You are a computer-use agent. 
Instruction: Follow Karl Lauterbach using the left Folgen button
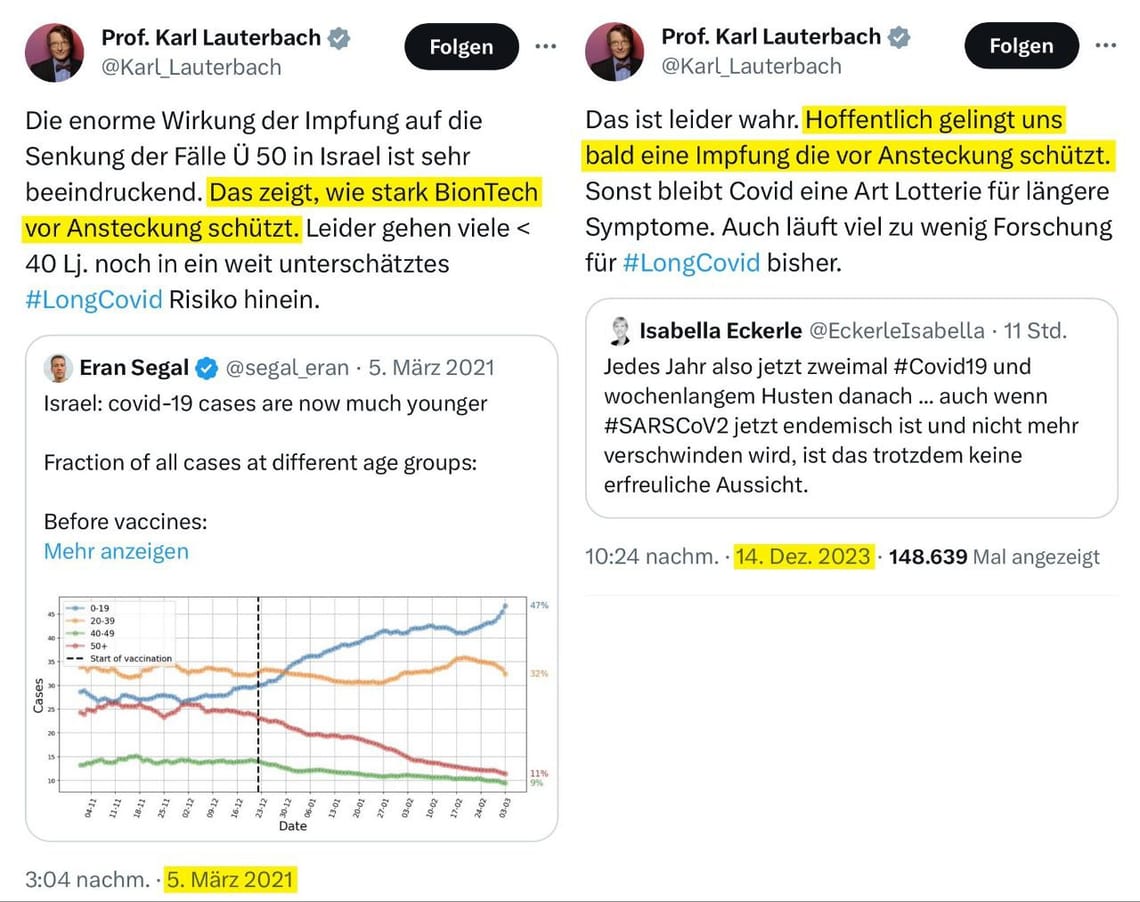pyautogui.click(x=461, y=46)
